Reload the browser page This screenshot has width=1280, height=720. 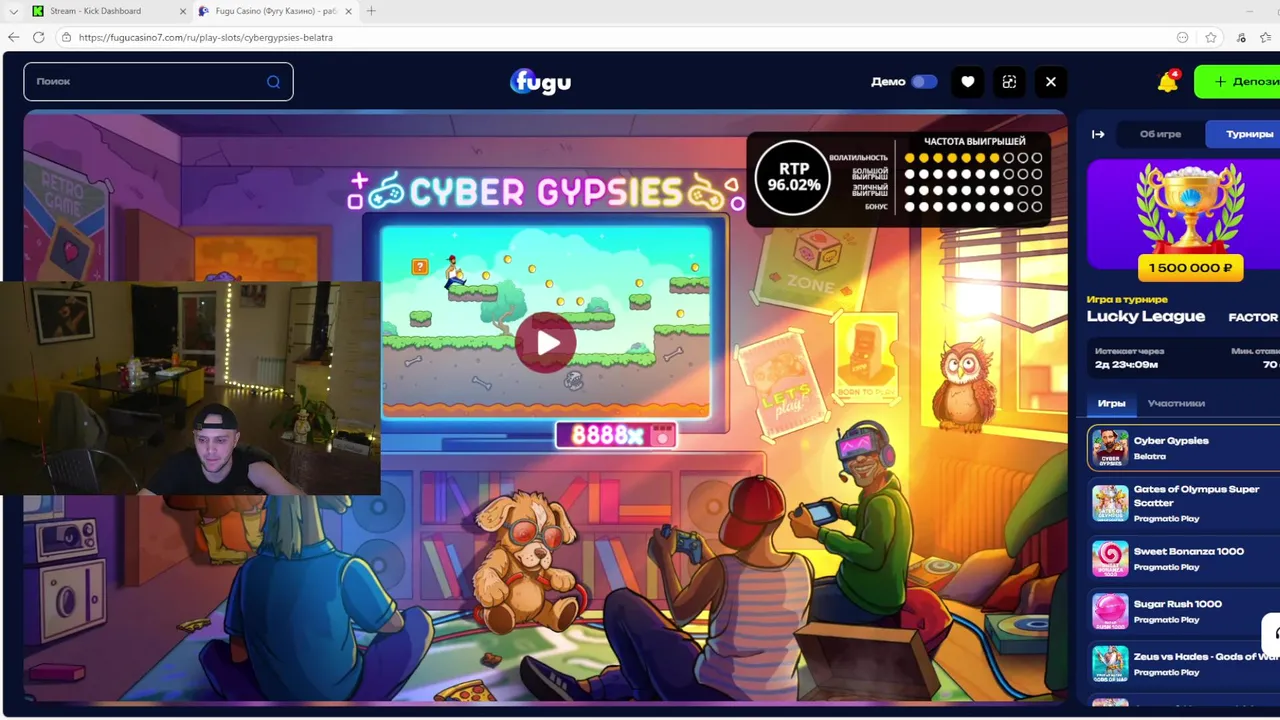click(38, 37)
